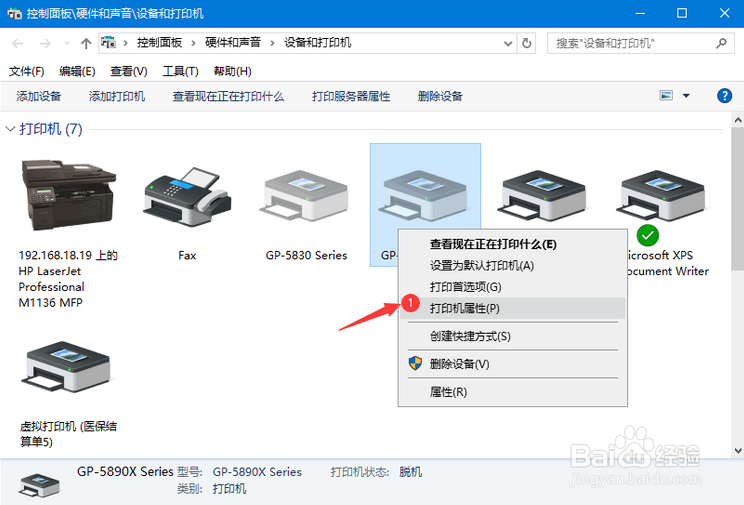Image resolution: width=744 pixels, height=505 pixels.
Task: Click the 脱机 printer status value
Action: click(x=410, y=472)
